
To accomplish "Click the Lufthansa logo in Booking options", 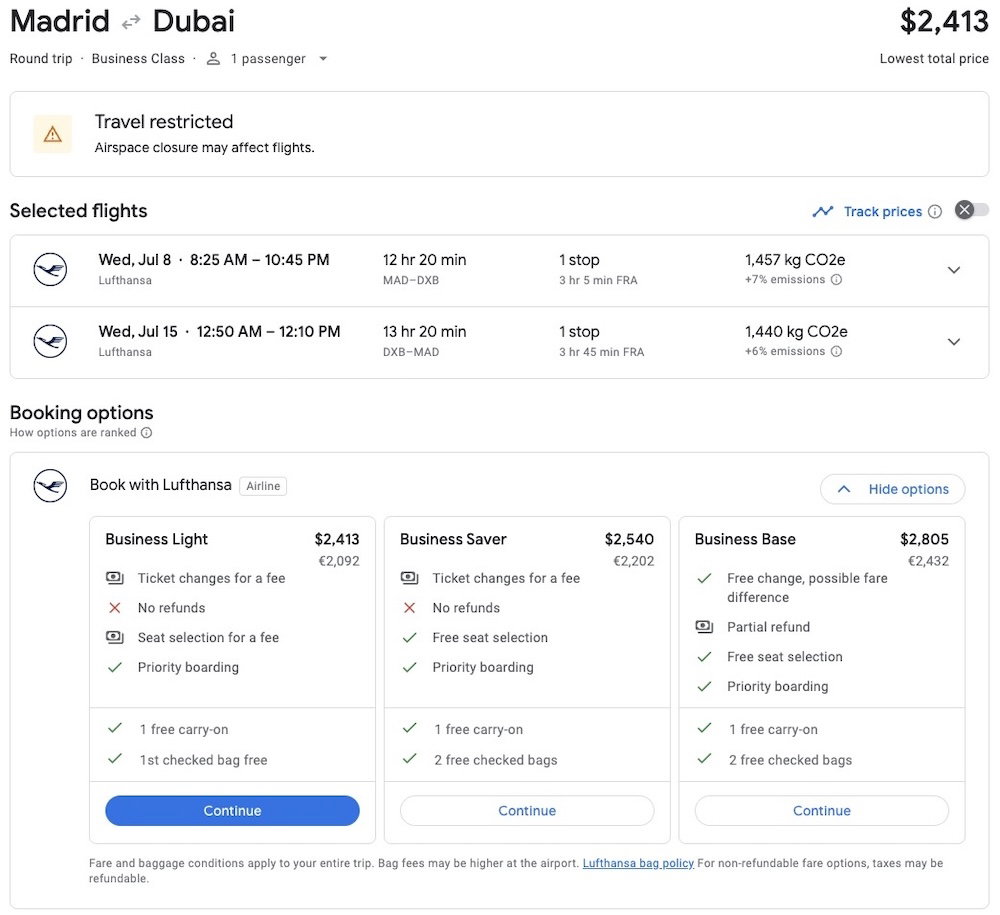I will tap(50, 486).
